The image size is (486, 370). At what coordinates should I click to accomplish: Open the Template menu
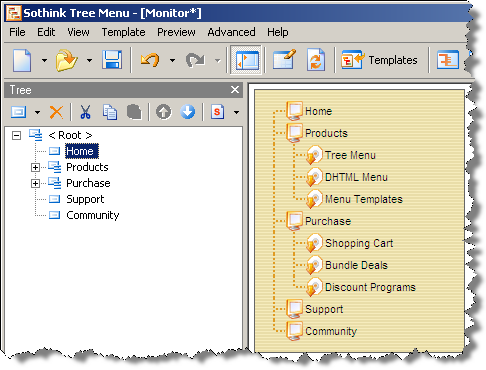tap(123, 32)
